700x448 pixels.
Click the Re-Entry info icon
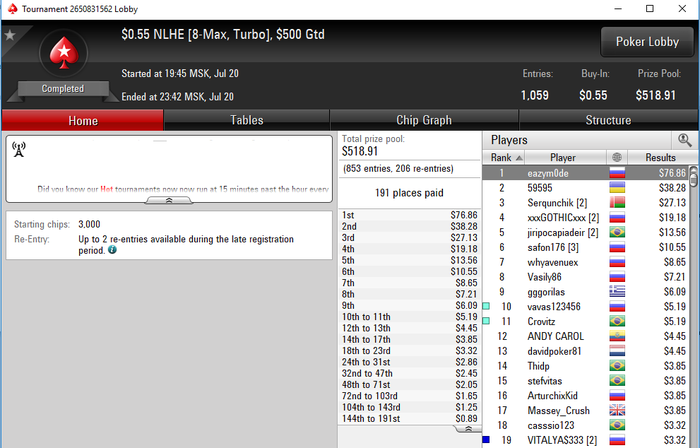[112, 250]
